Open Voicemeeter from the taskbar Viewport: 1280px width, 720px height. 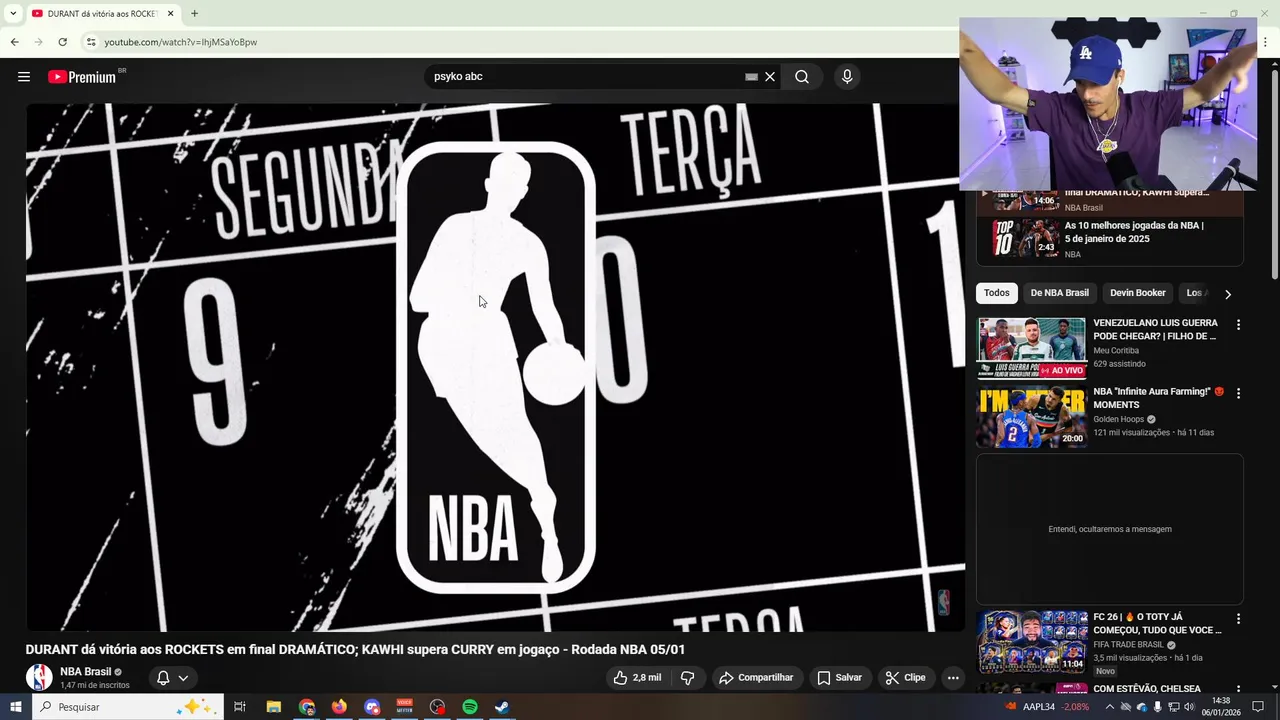point(405,707)
